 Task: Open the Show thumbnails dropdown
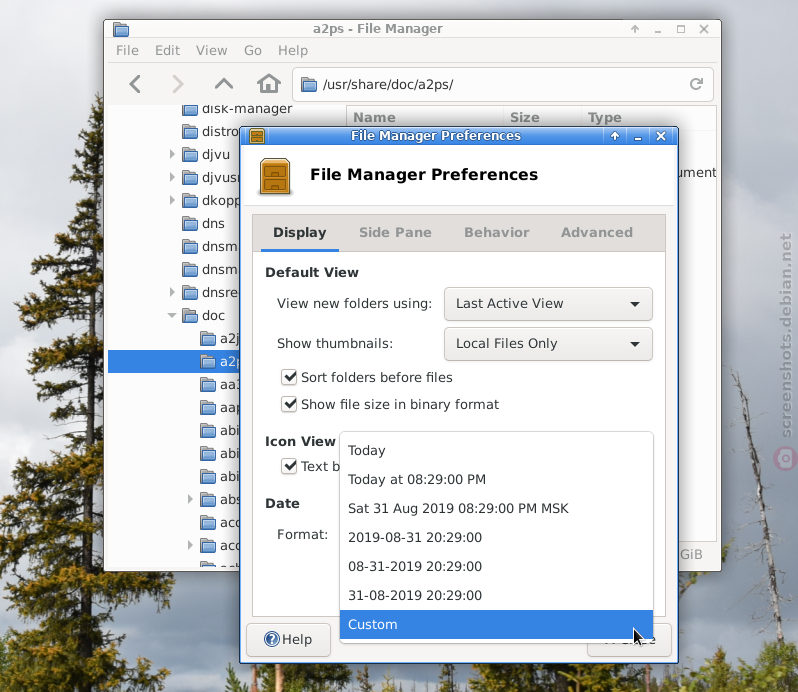548,344
